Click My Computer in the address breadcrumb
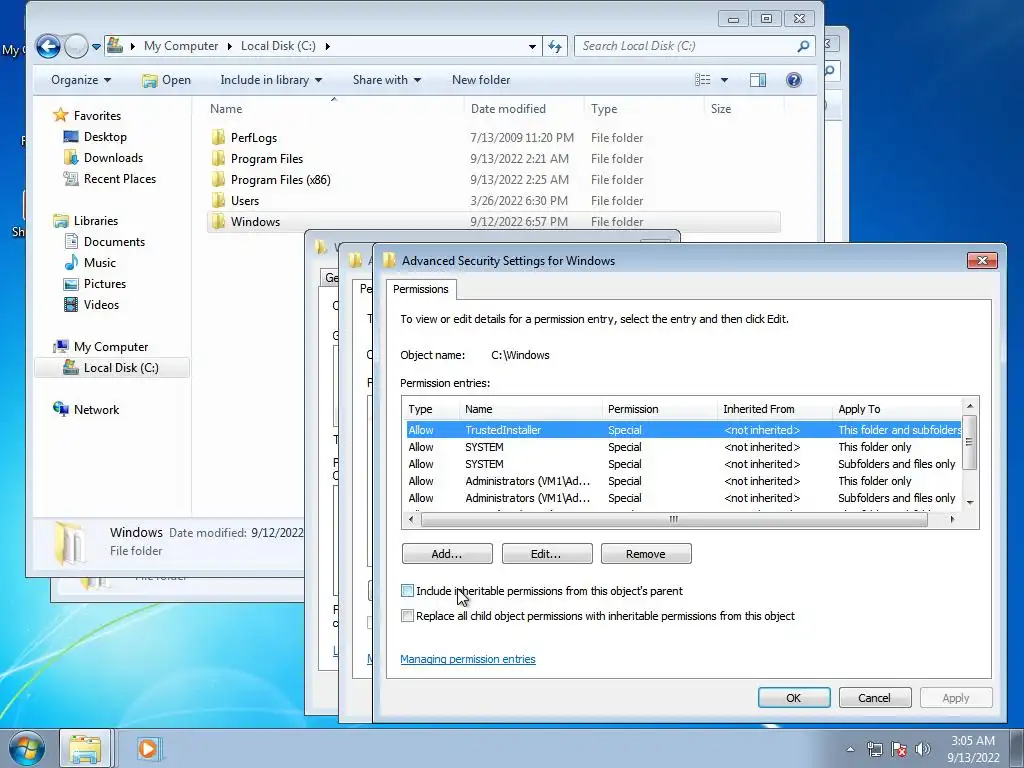This screenshot has height=768, width=1024. coord(181,46)
